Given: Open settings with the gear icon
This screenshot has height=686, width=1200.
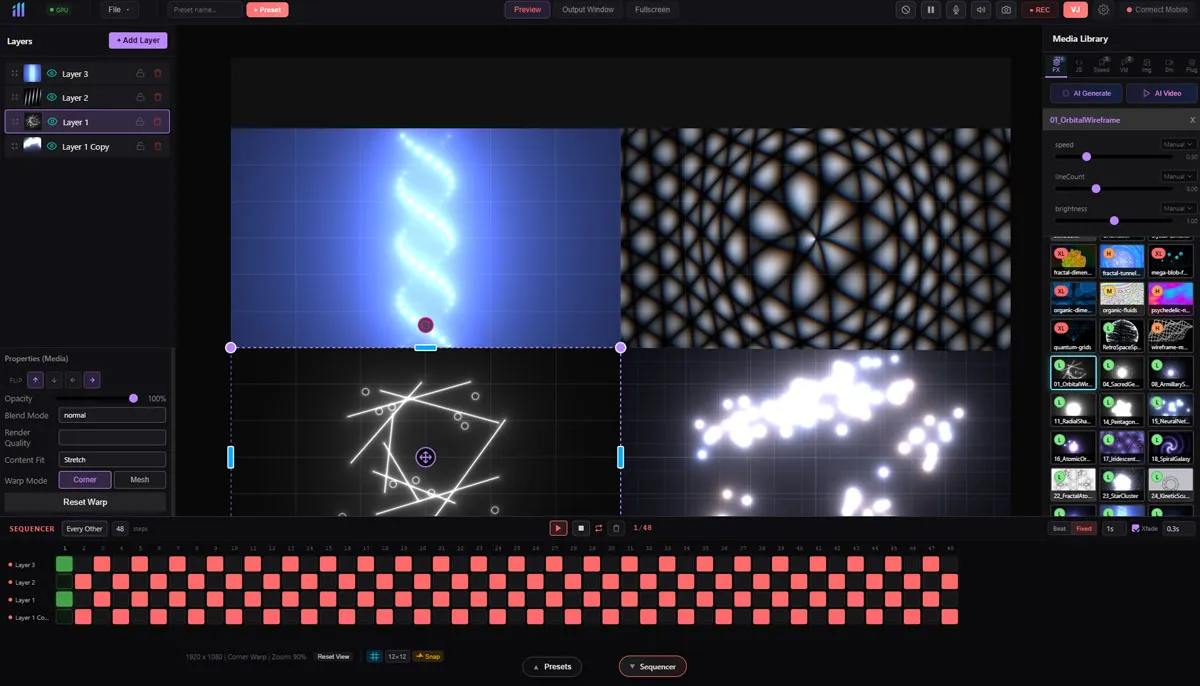Looking at the screenshot, I should (1103, 10).
